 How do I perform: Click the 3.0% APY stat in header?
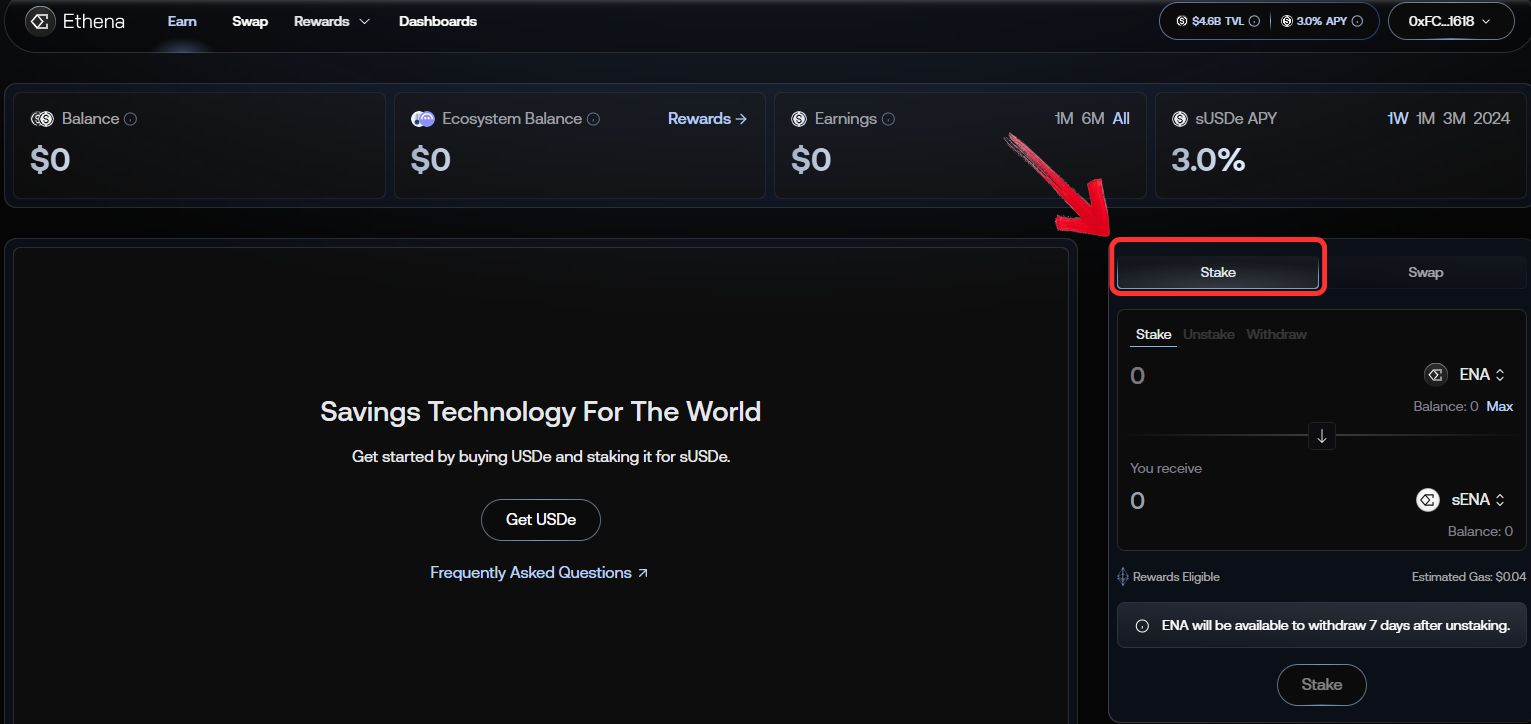[1322, 21]
